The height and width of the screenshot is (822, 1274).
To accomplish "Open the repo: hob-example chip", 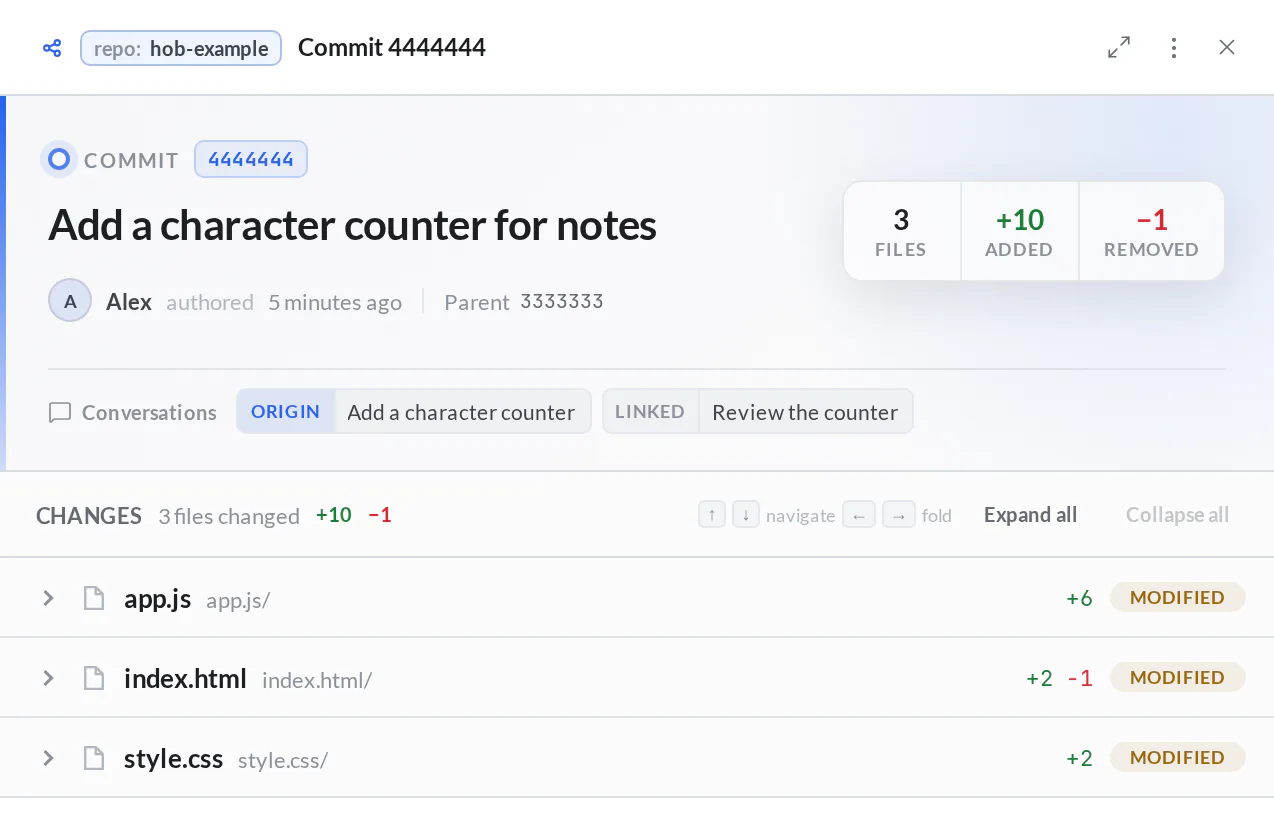I will pyautogui.click(x=181, y=48).
